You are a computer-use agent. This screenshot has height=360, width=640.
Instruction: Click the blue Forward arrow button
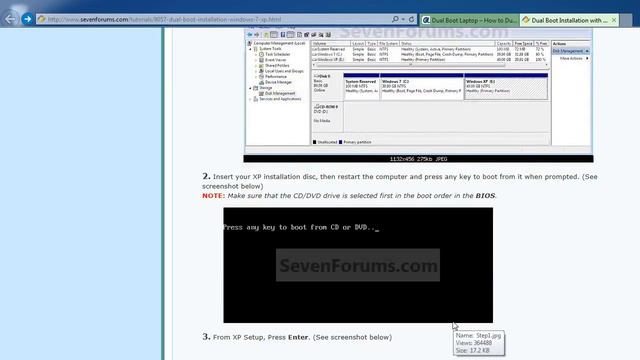(x=27, y=19)
